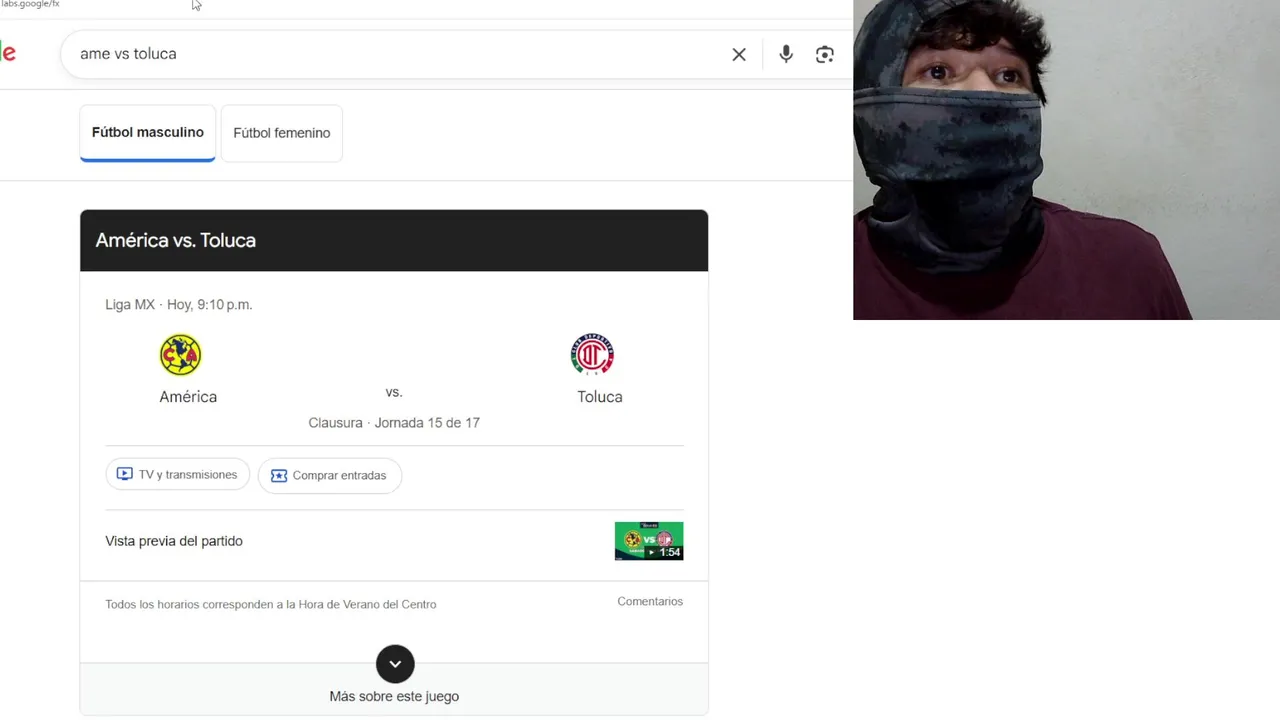The image size is (1280, 720).
Task: Click Comprar entradas button
Action: tap(329, 476)
